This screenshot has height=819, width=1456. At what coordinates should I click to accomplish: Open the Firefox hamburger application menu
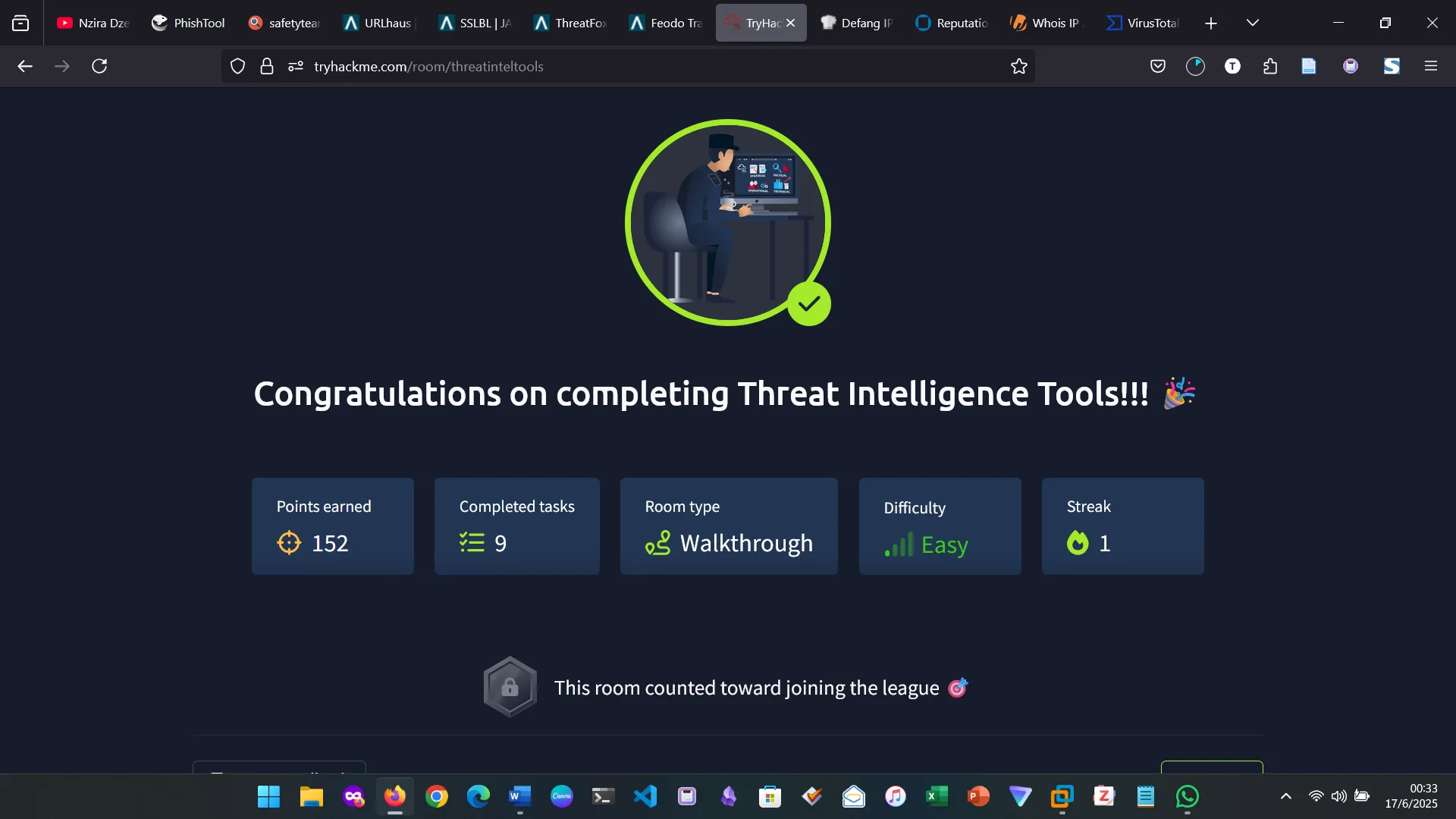pyautogui.click(x=1430, y=67)
